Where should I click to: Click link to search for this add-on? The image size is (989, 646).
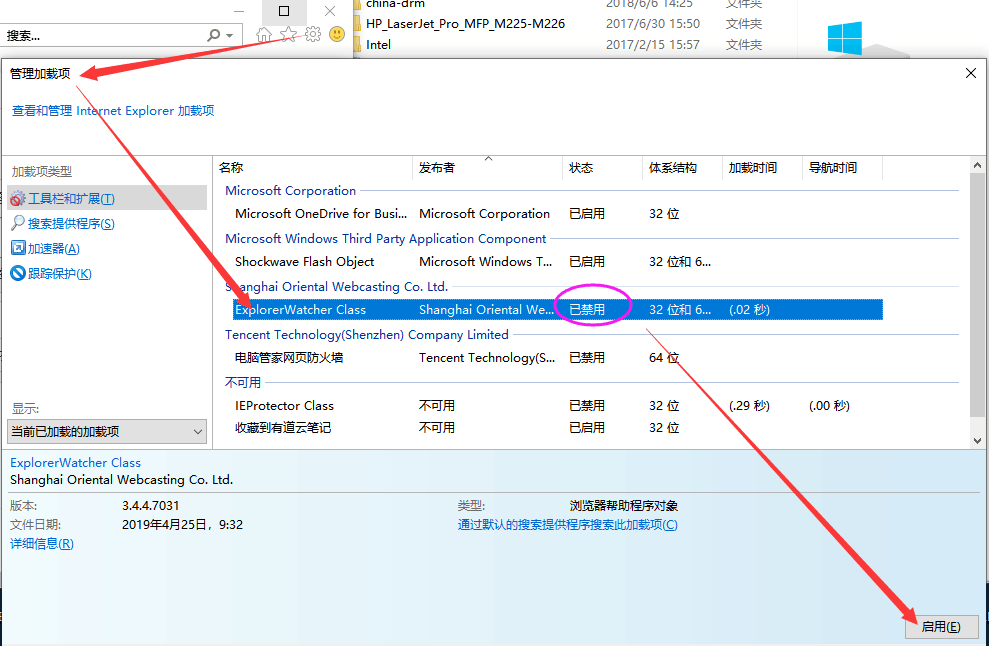coord(567,525)
